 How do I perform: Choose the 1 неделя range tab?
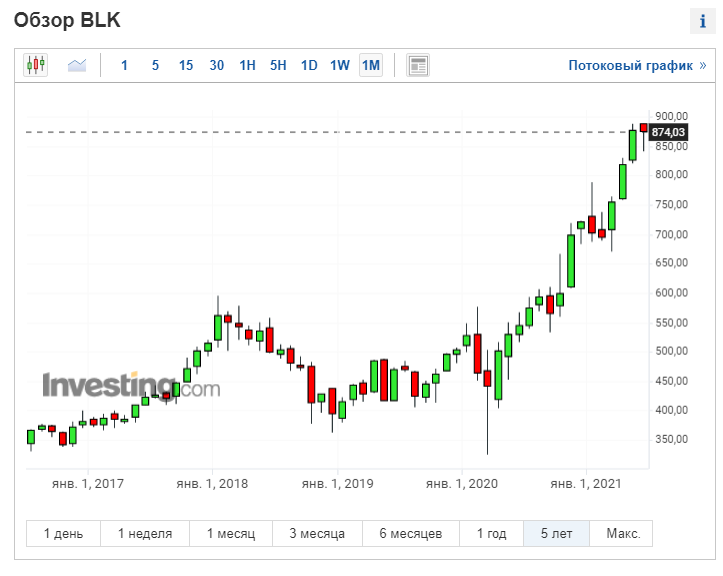pos(145,534)
